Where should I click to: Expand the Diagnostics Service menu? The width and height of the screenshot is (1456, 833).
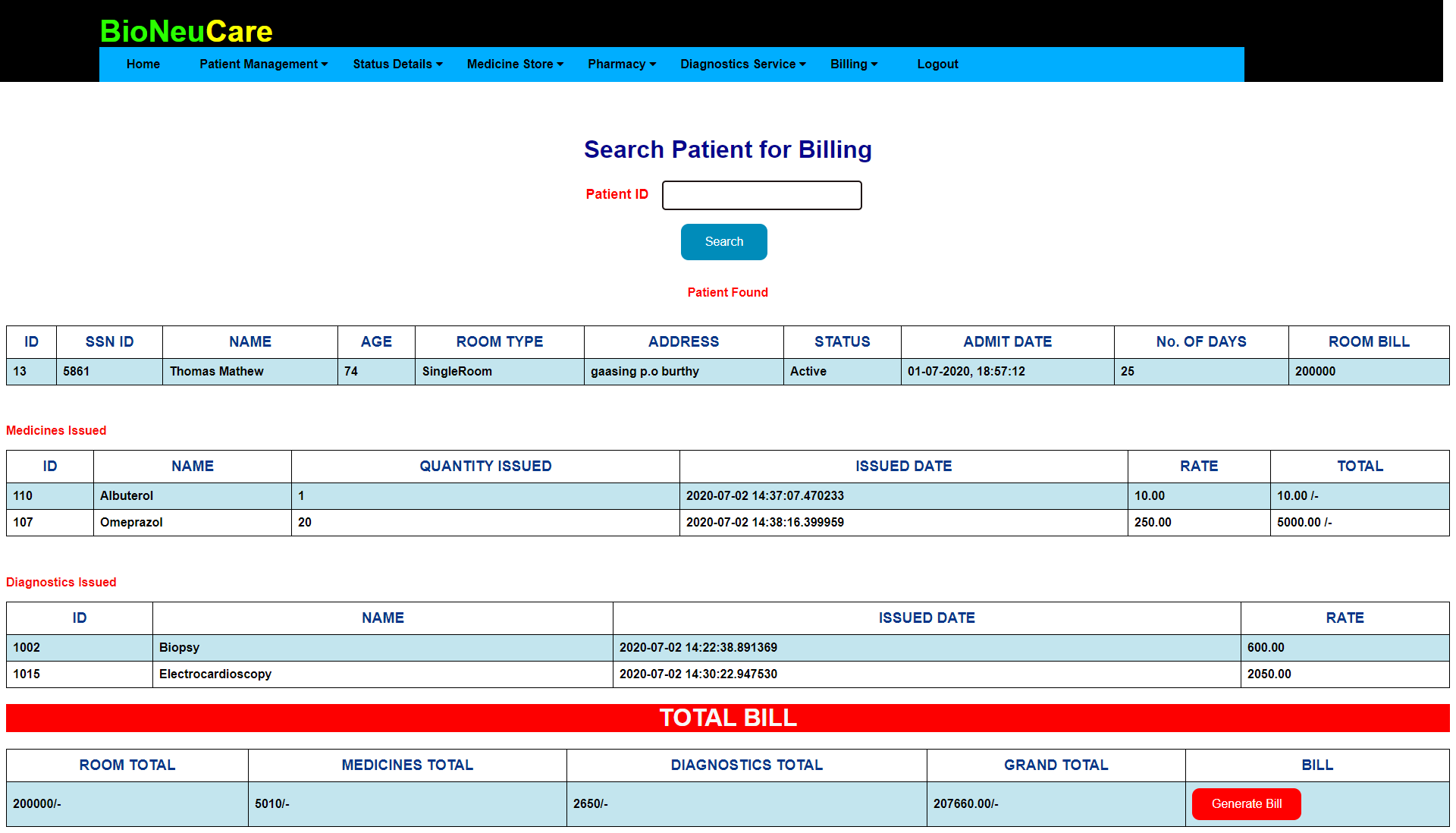(x=742, y=64)
